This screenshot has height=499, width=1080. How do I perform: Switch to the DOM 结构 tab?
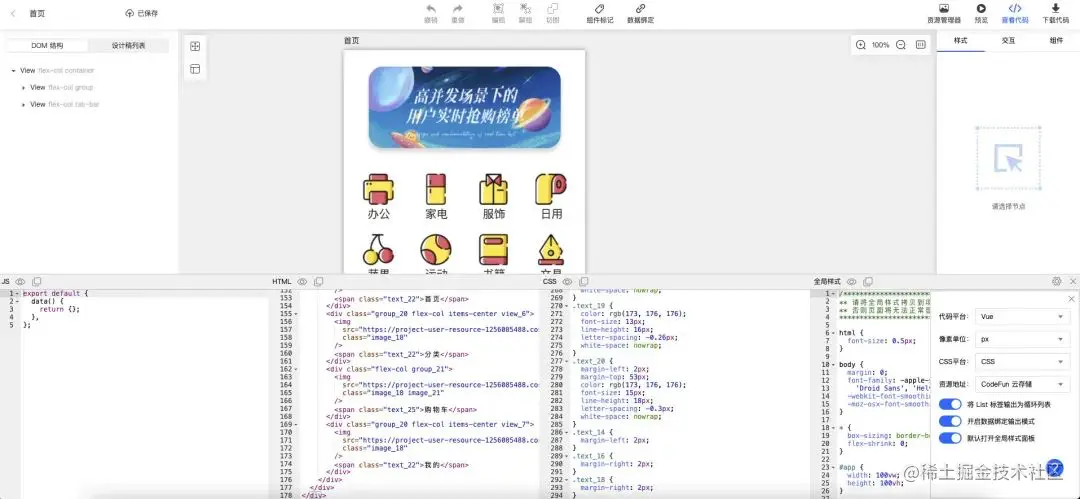47,45
